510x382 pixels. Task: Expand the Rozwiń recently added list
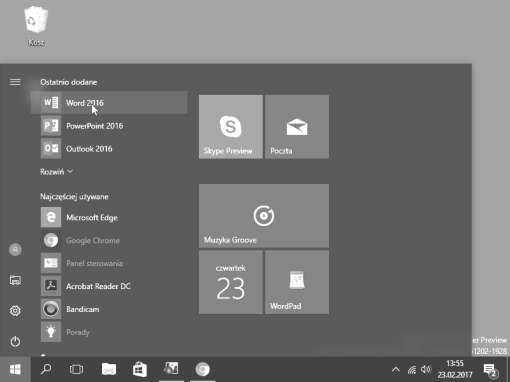[x=56, y=172]
